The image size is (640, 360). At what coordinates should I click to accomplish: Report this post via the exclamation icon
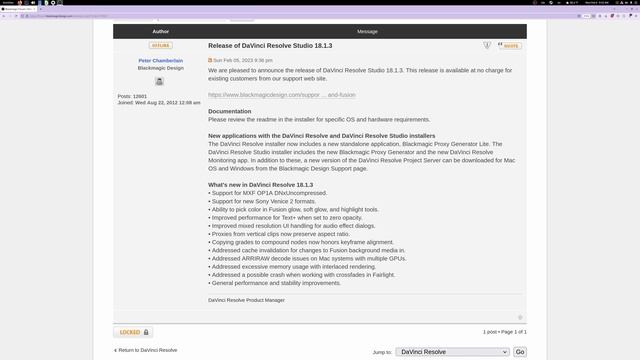(x=487, y=45)
